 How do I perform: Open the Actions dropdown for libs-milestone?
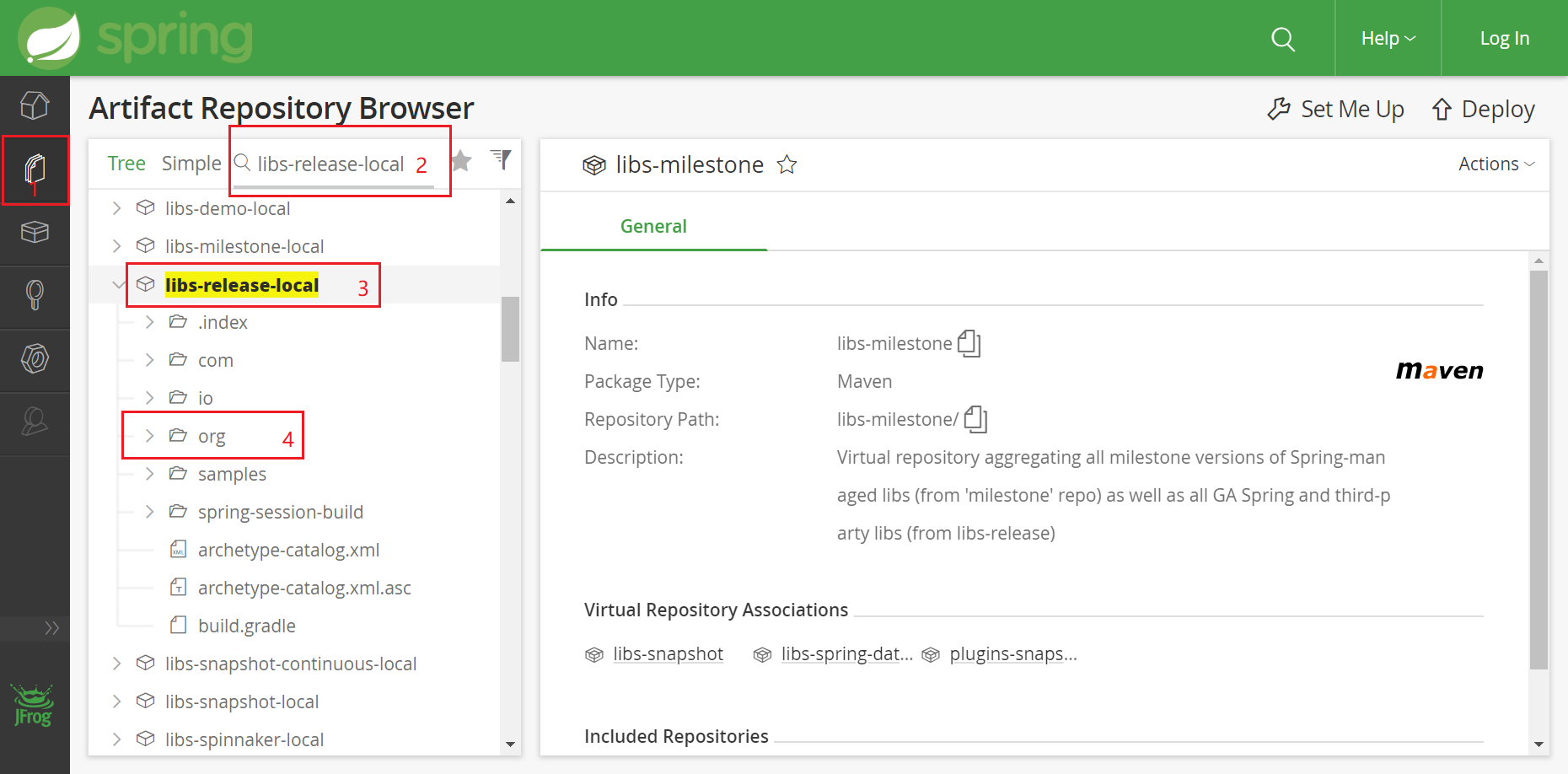click(x=1495, y=164)
